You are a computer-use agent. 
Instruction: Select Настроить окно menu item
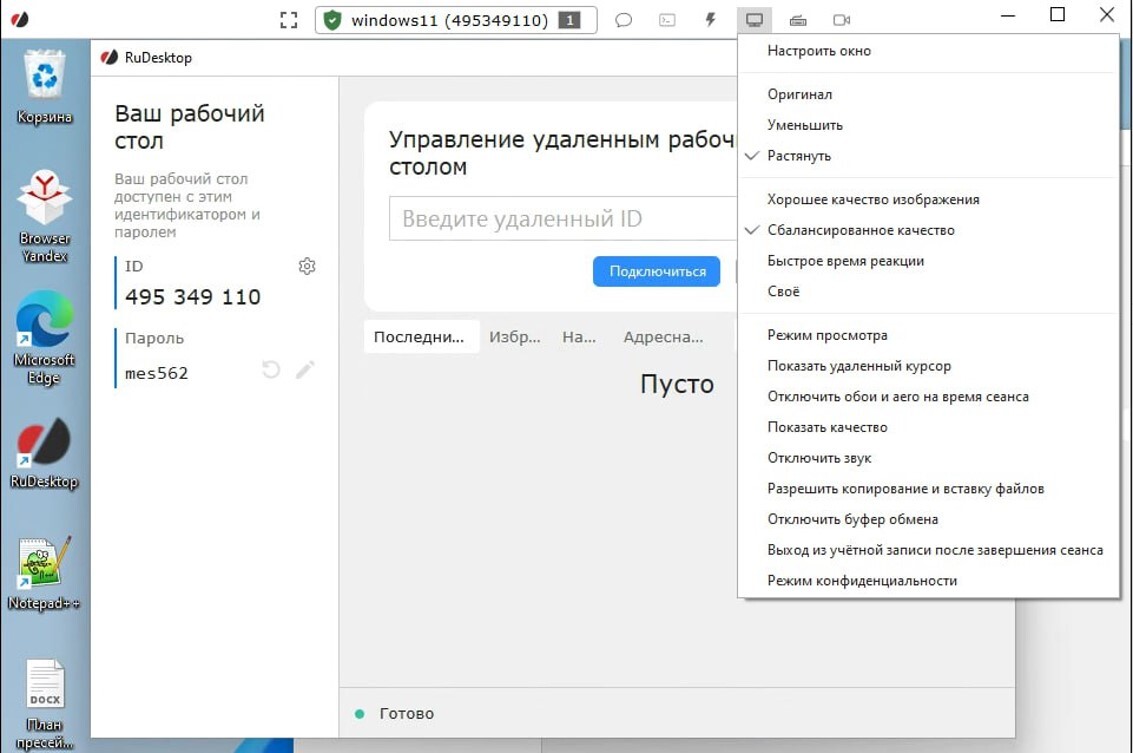[819, 50]
